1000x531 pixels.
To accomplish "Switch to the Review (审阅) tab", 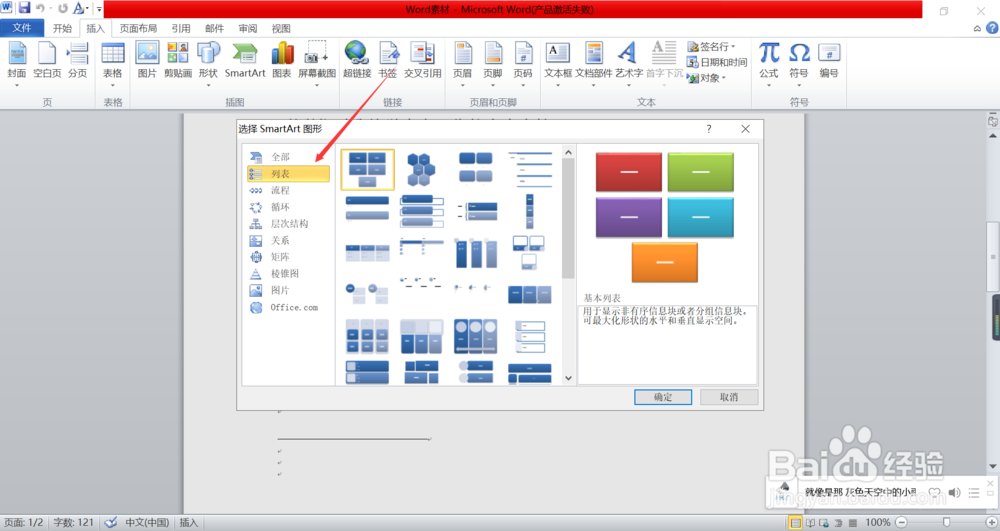I will tap(248, 28).
